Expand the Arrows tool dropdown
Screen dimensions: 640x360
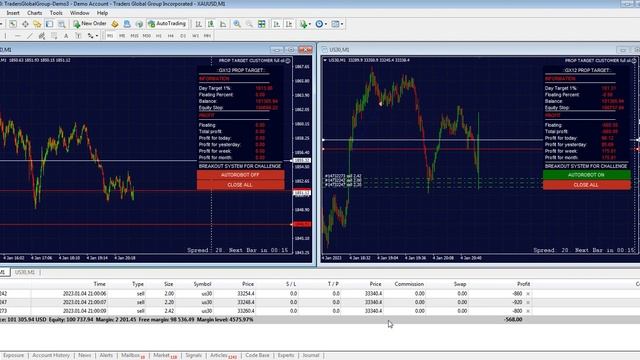click(x=96, y=36)
